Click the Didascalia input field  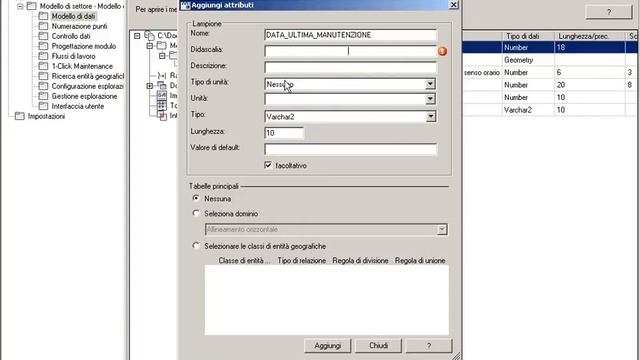coord(350,51)
